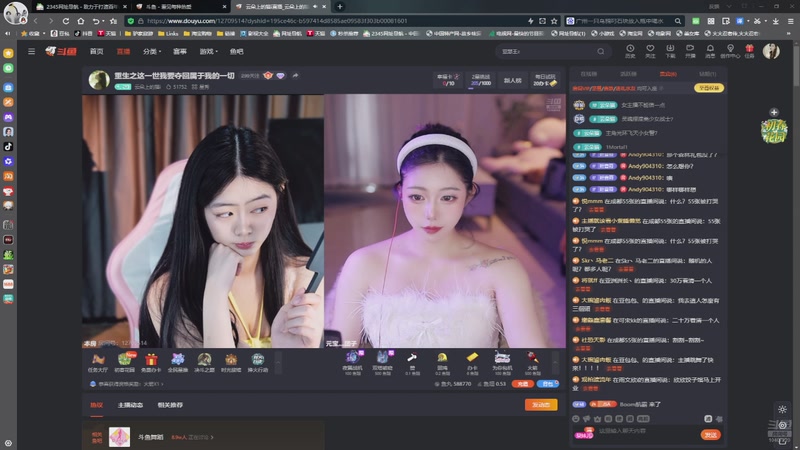Switch to second tab in chat panel header
This screenshot has height=450, width=800.
coord(628,74)
